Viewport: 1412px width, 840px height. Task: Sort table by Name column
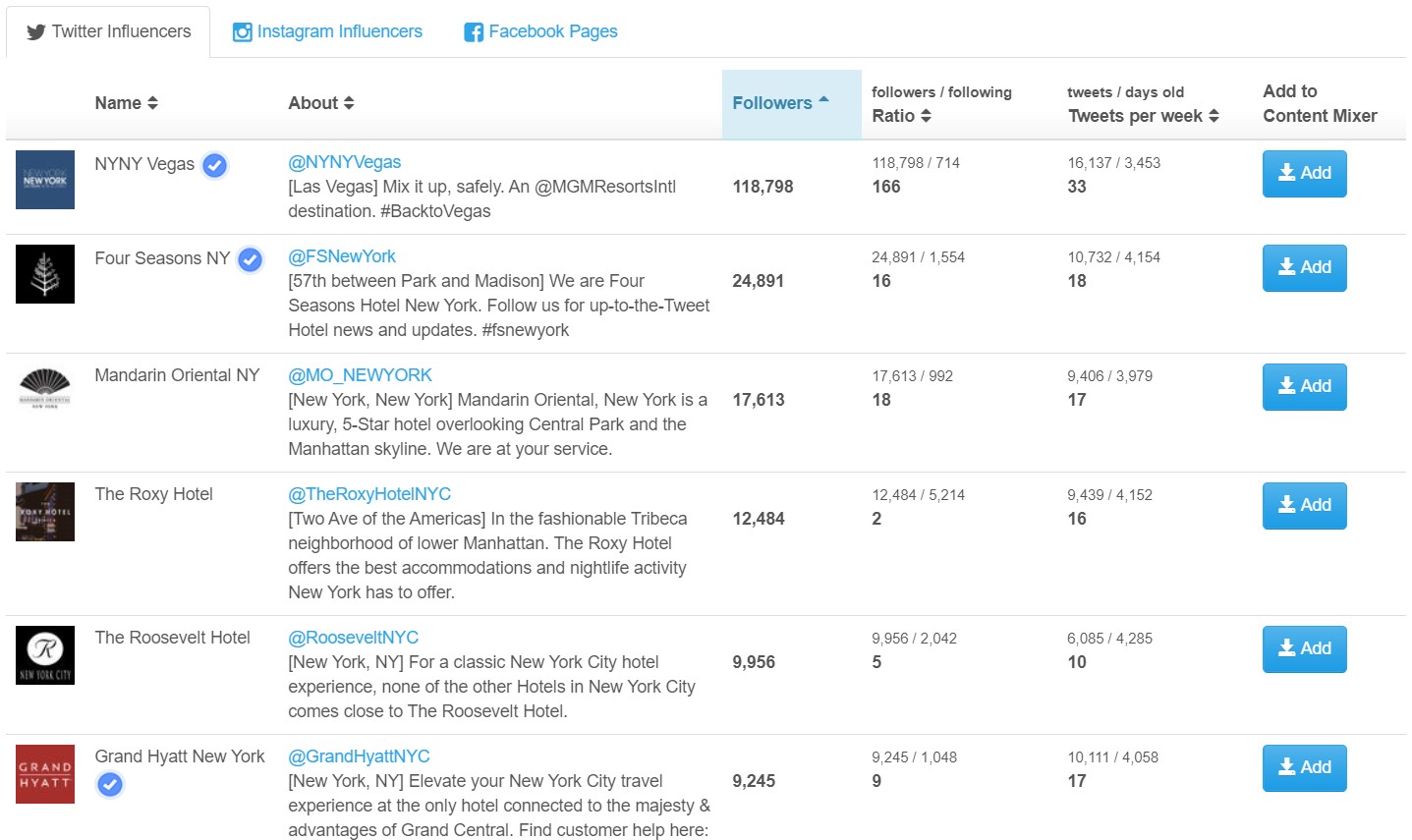[126, 103]
